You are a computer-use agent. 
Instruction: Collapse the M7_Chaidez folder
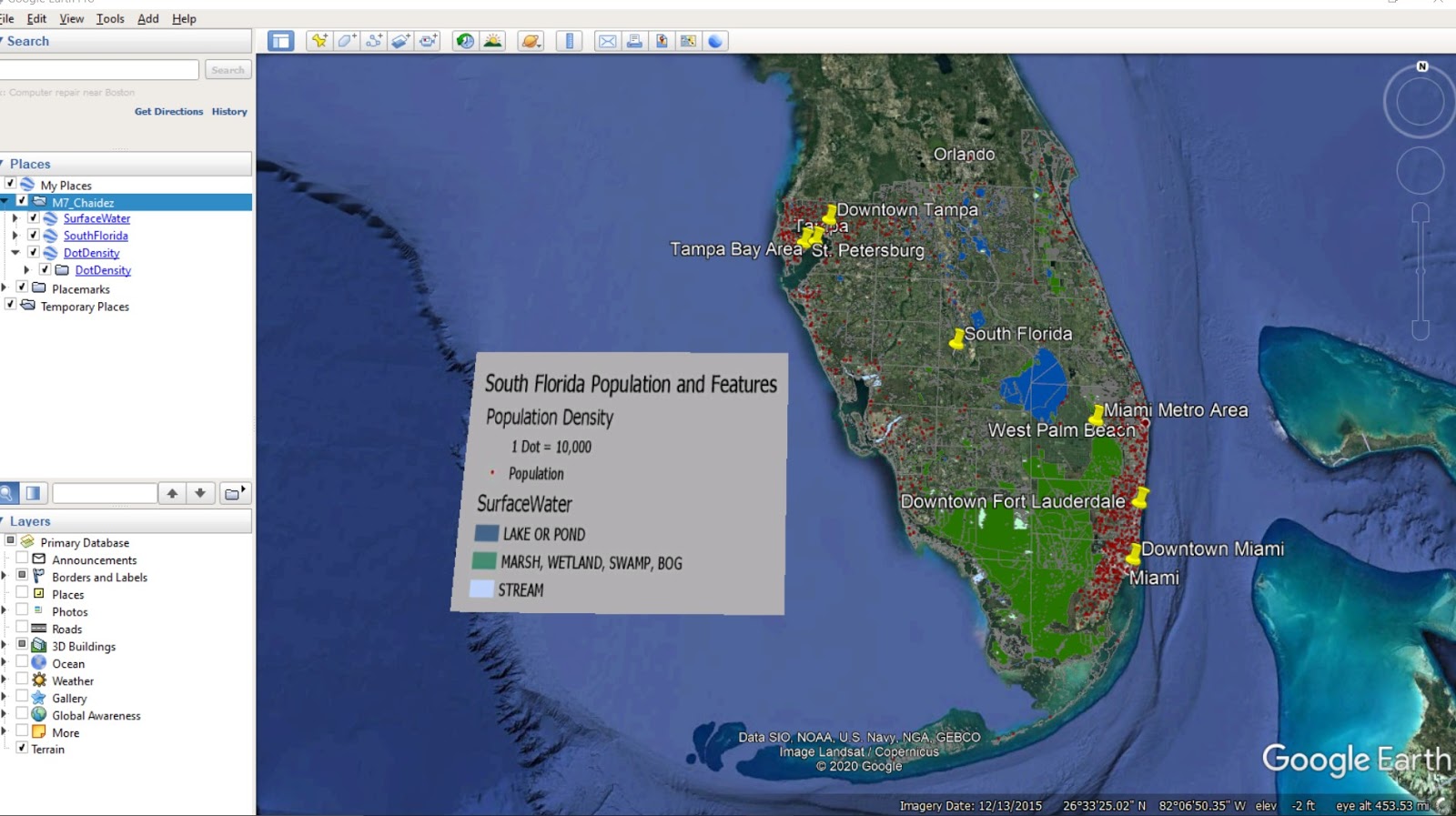click(x=5, y=202)
